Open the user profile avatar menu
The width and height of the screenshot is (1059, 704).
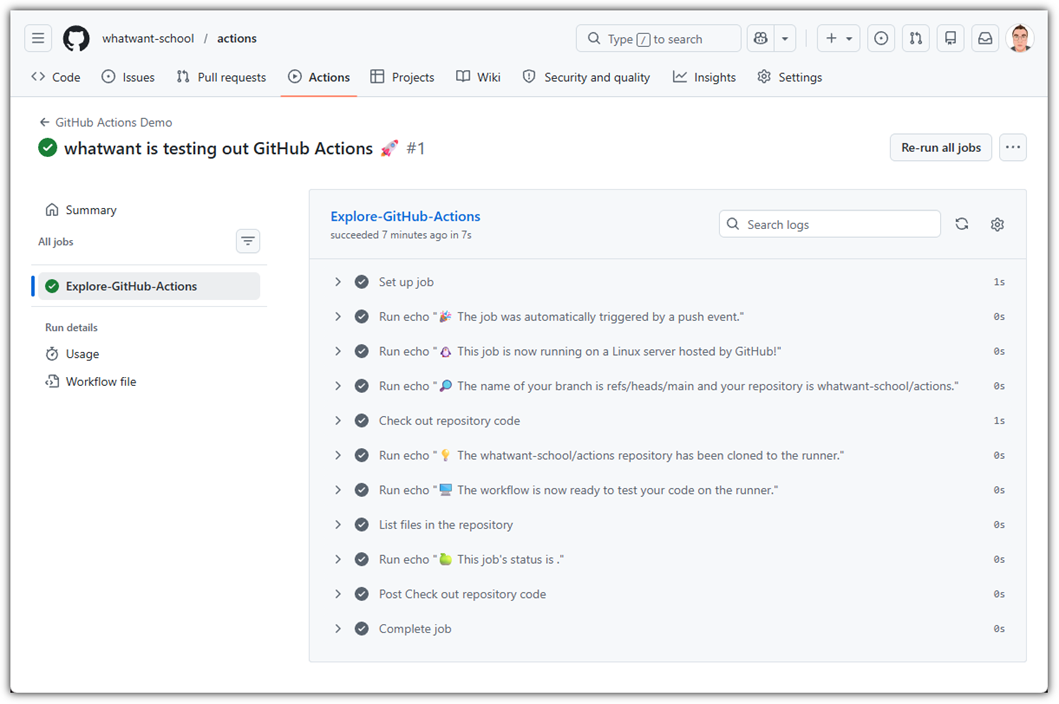tap(1020, 39)
